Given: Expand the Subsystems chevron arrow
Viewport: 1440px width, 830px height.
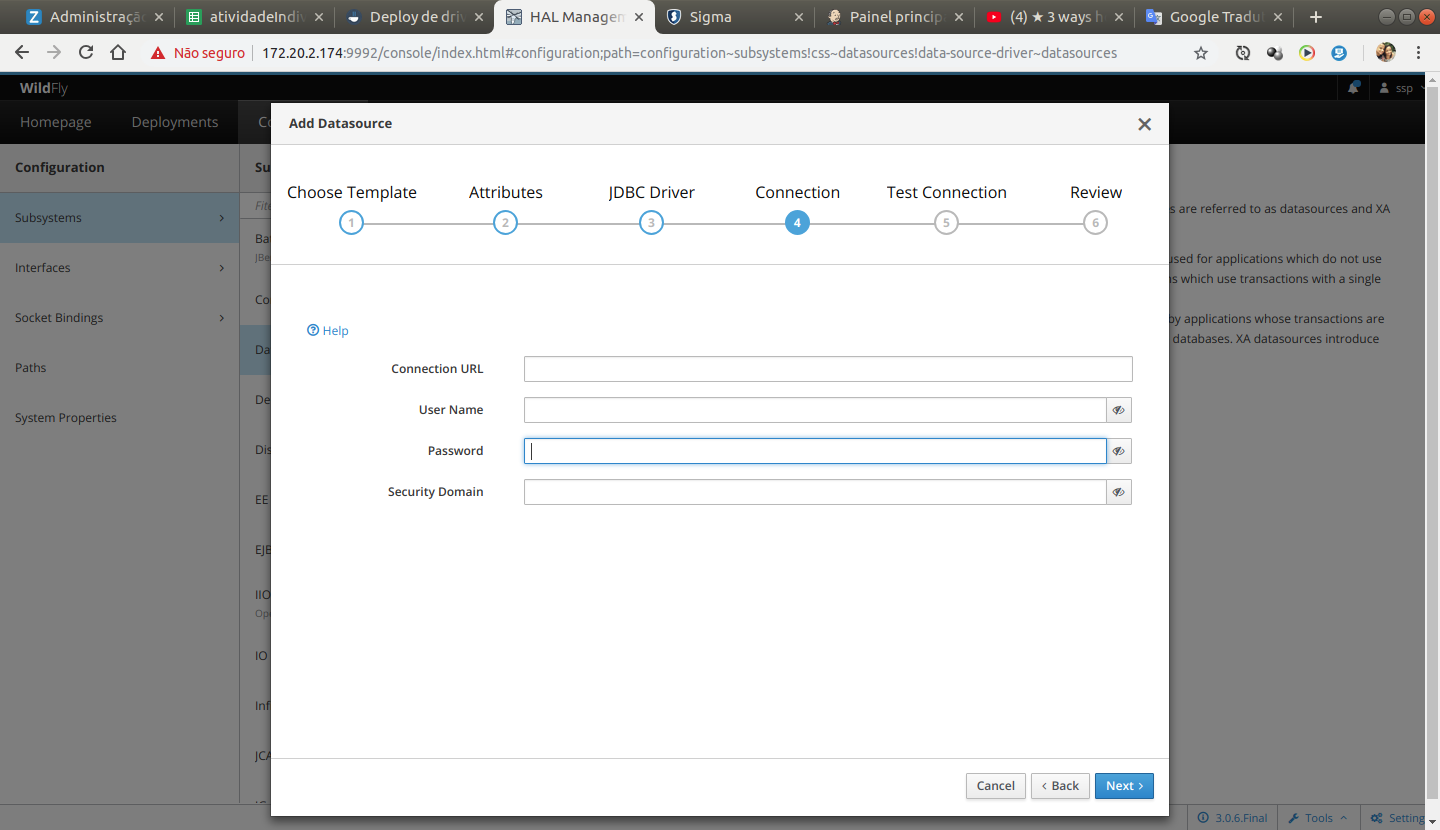Looking at the screenshot, I should pos(222,218).
